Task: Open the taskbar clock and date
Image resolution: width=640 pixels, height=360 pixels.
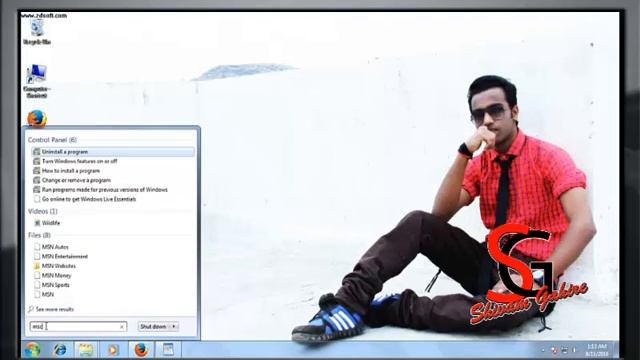Action: [597, 350]
